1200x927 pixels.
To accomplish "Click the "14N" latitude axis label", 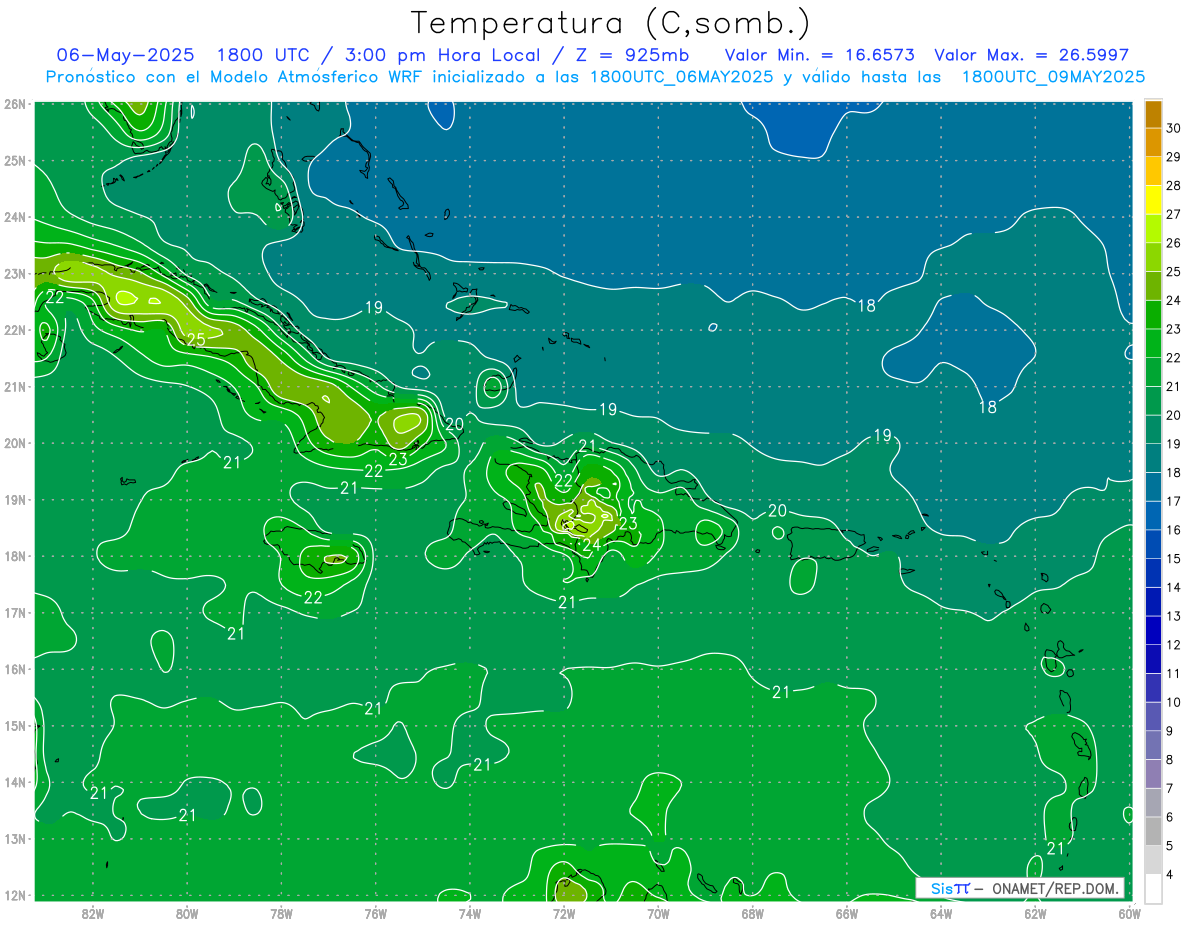I will [15, 782].
